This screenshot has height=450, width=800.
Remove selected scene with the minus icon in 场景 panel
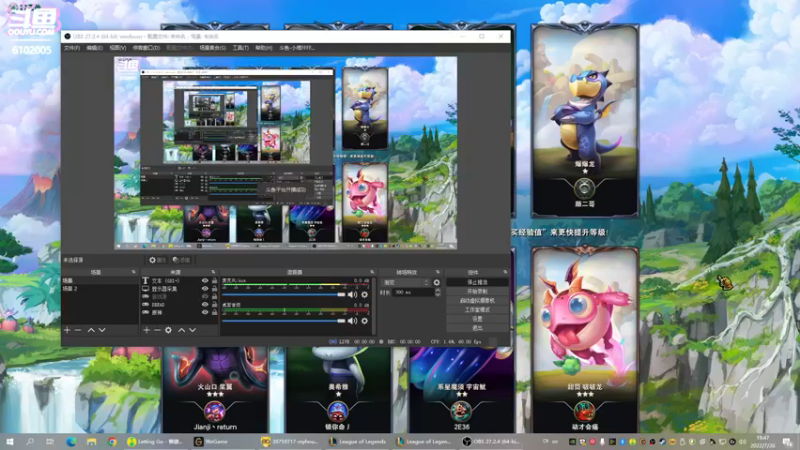(x=78, y=330)
